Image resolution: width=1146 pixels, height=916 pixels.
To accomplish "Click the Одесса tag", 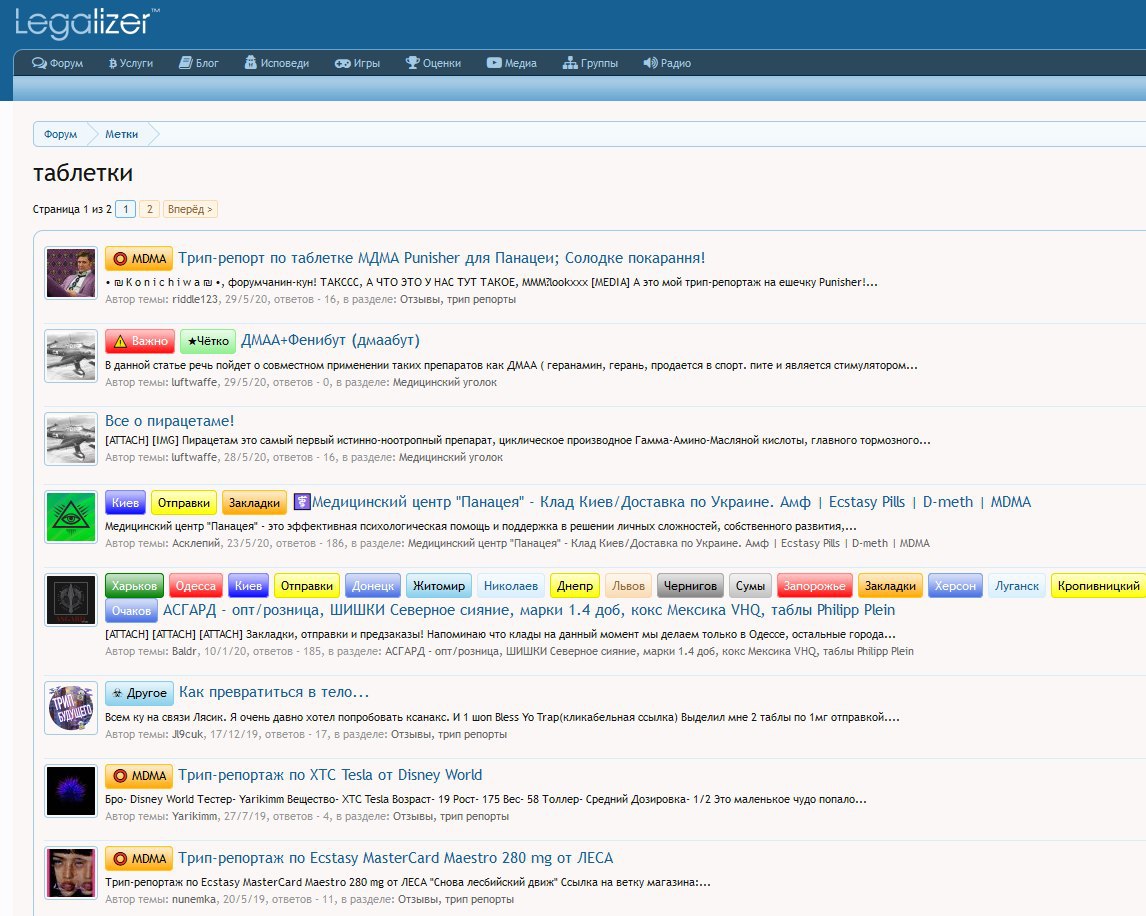I will 196,586.
